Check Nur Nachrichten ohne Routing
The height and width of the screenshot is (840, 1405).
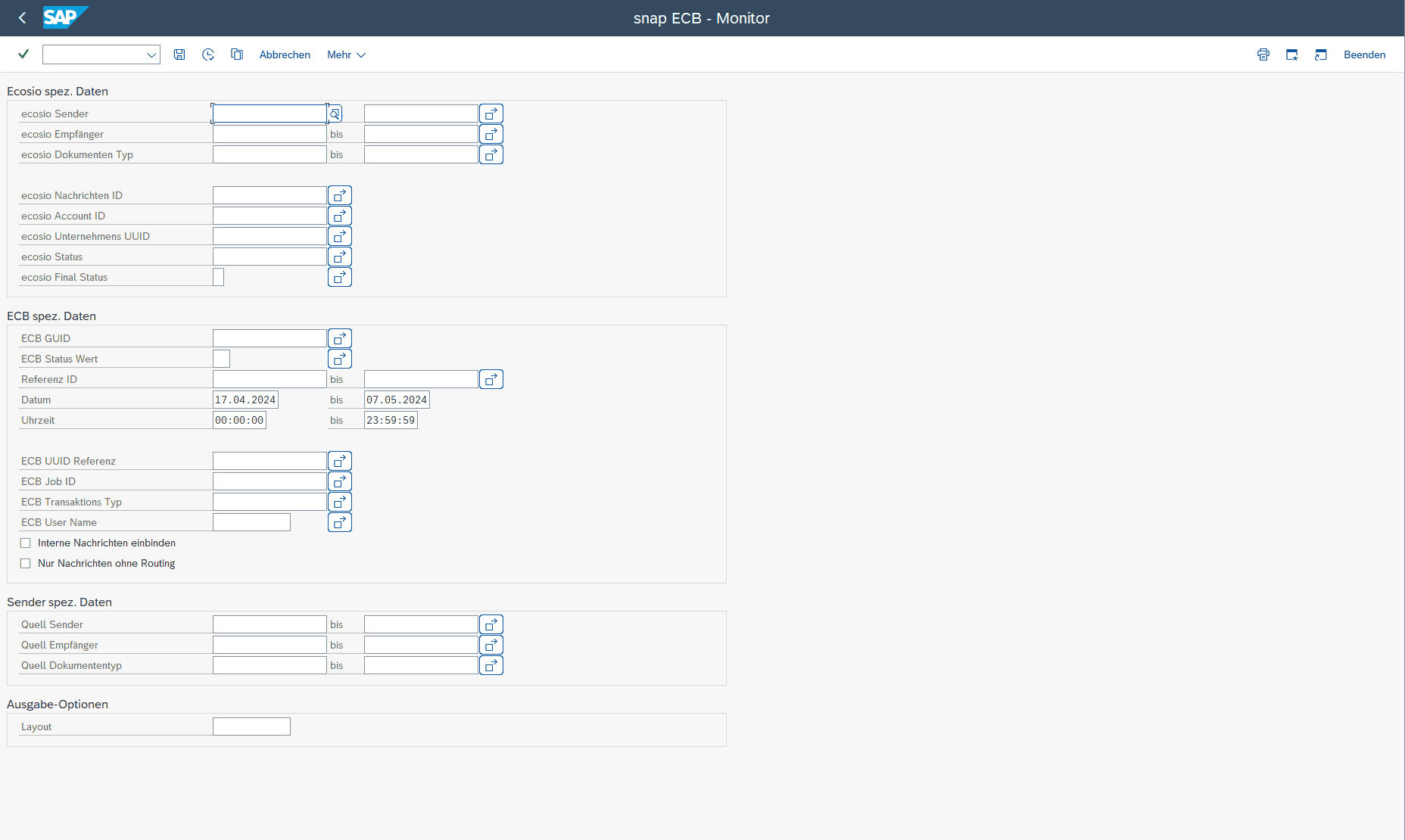[x=26, y=564]
